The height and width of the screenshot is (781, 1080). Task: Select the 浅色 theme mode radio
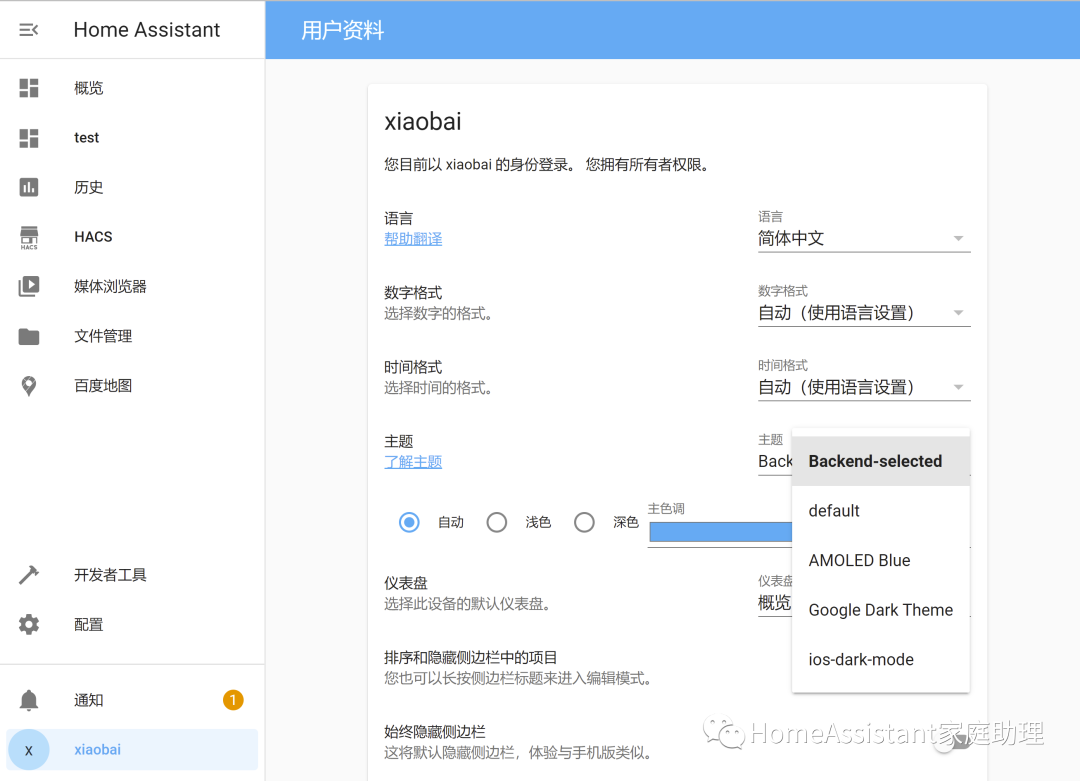click(497, 523)
